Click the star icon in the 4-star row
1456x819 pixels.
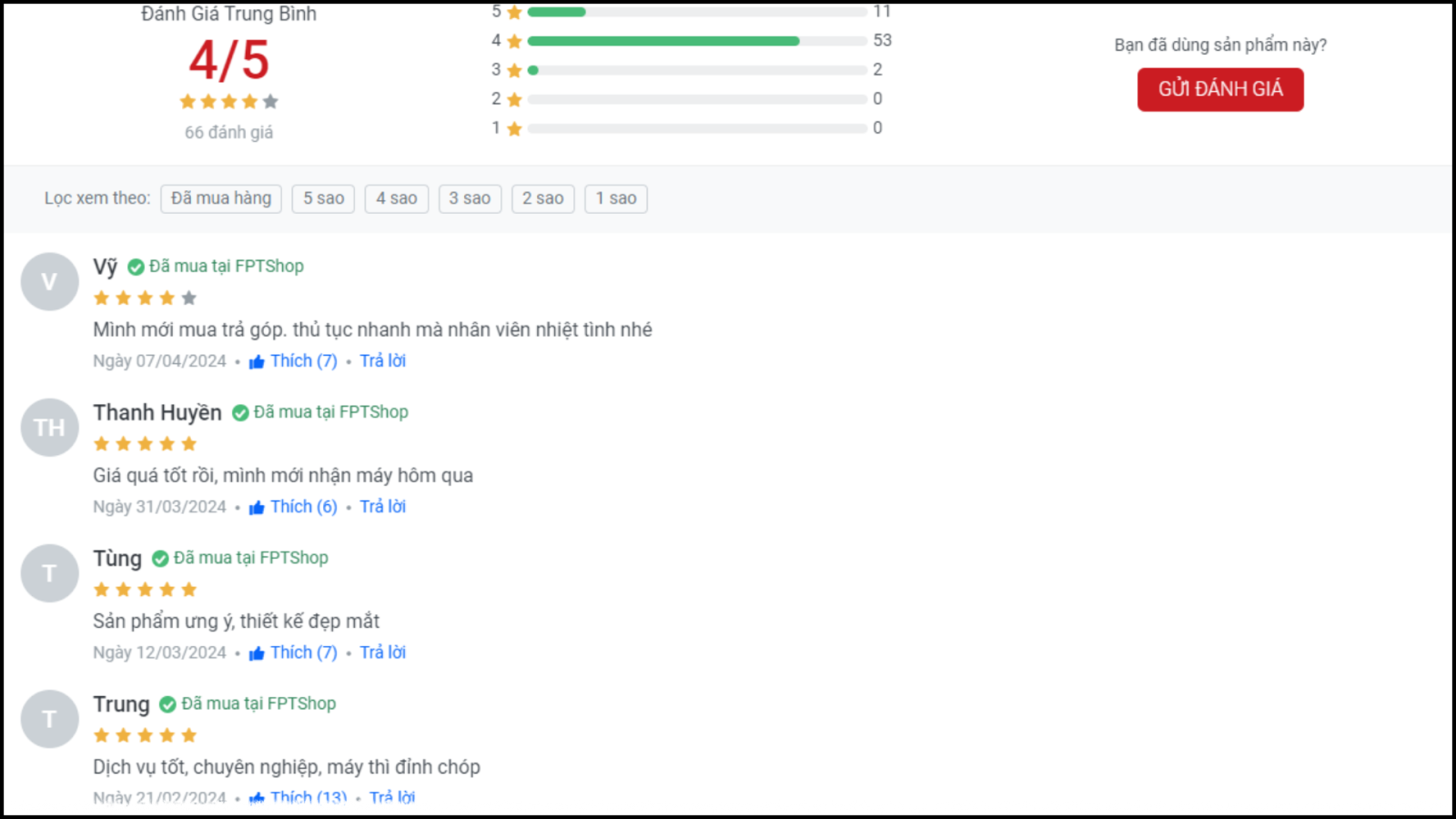(x=514, y=41)
